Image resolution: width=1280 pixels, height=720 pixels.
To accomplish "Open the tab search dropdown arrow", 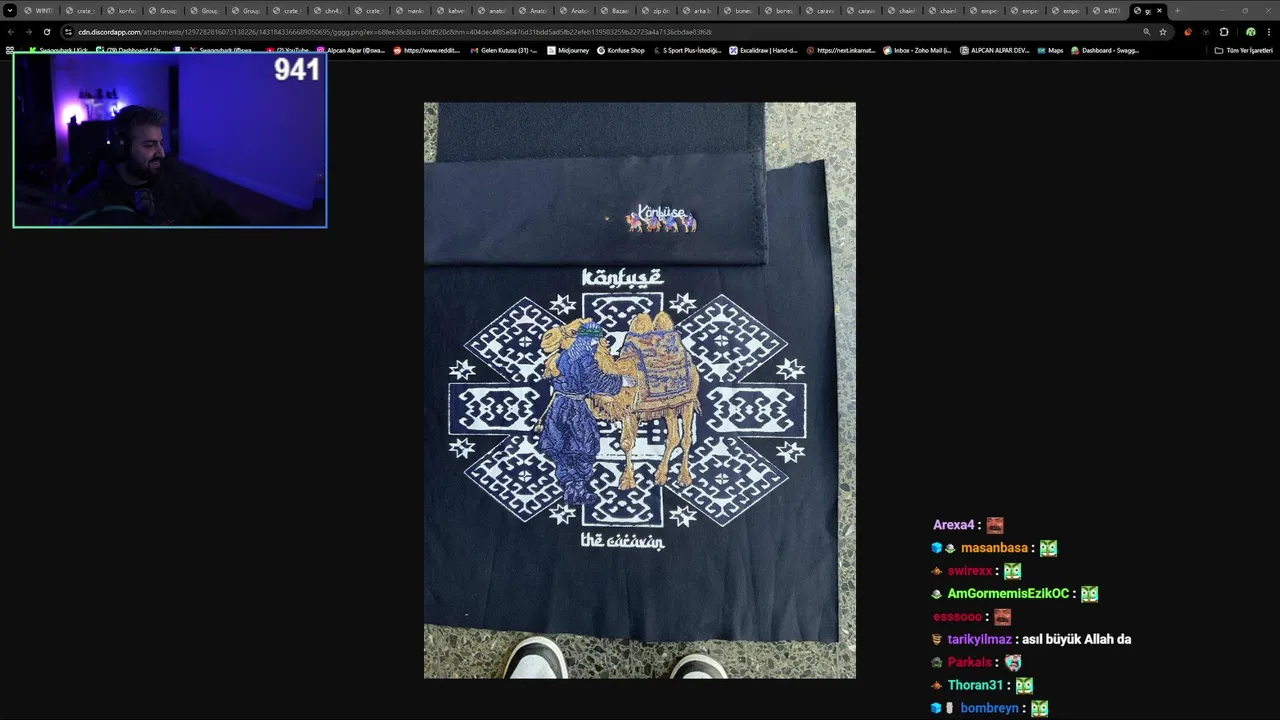I will tap(10, 11).
